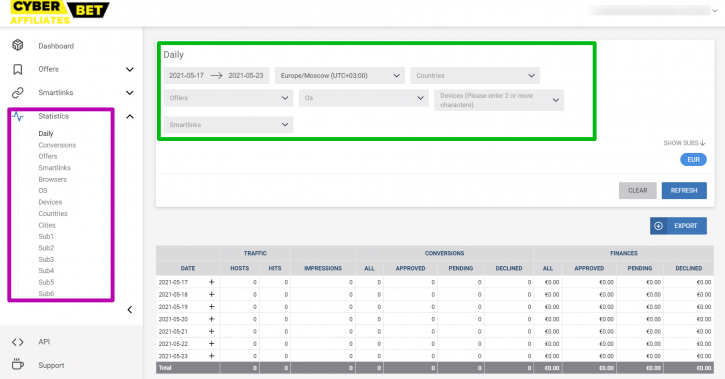
Task: Click the Daily page heading
Action: pos(173,55)
